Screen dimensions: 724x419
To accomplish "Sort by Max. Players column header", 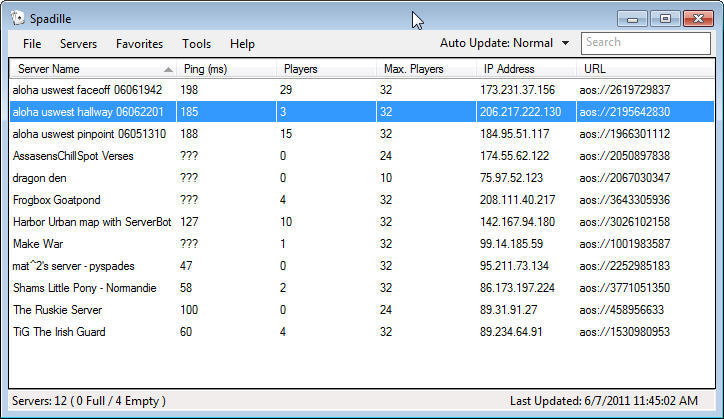I will (426, 69).
